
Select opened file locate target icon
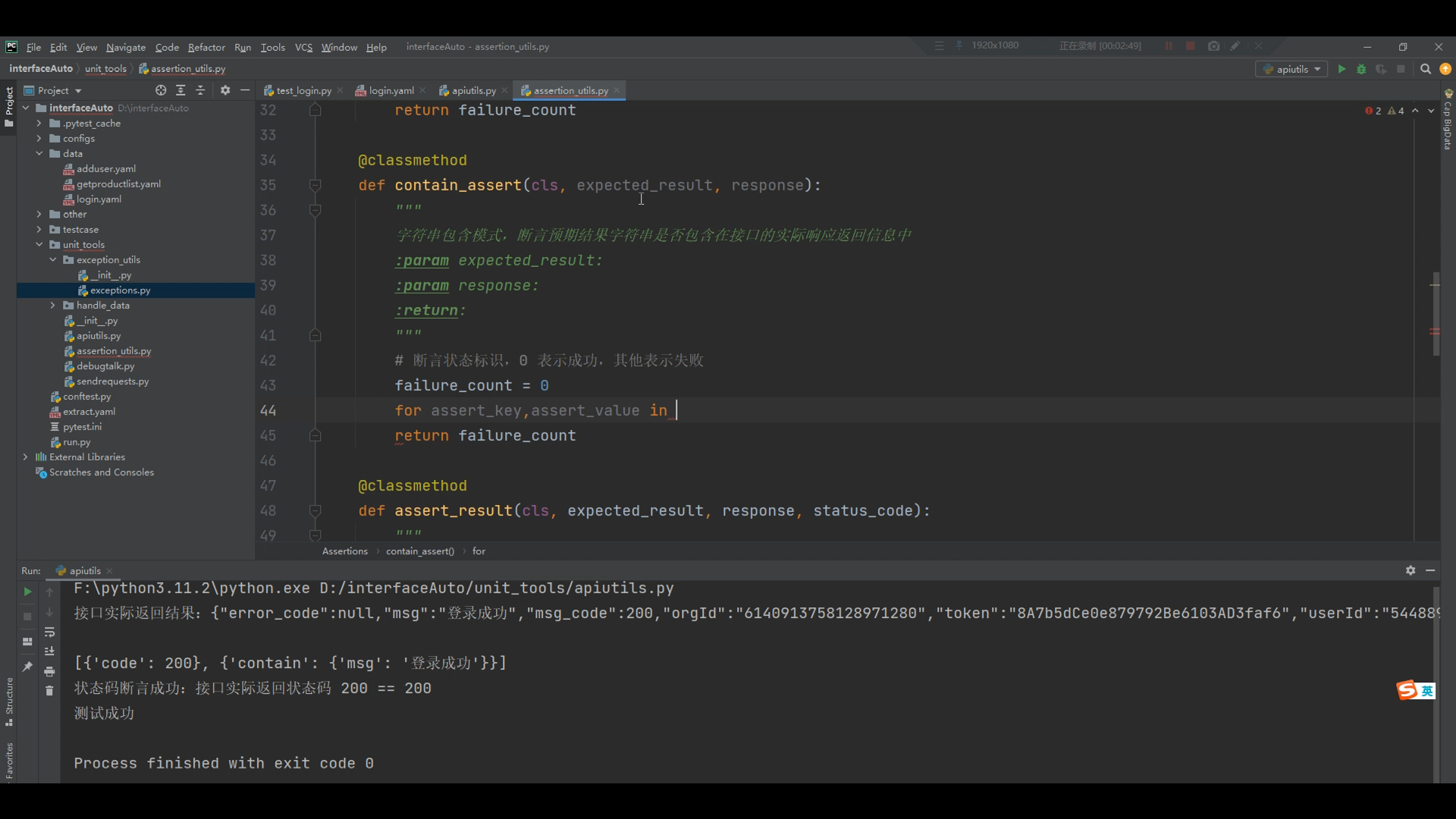pyautogui.click(x=161, y=90)
